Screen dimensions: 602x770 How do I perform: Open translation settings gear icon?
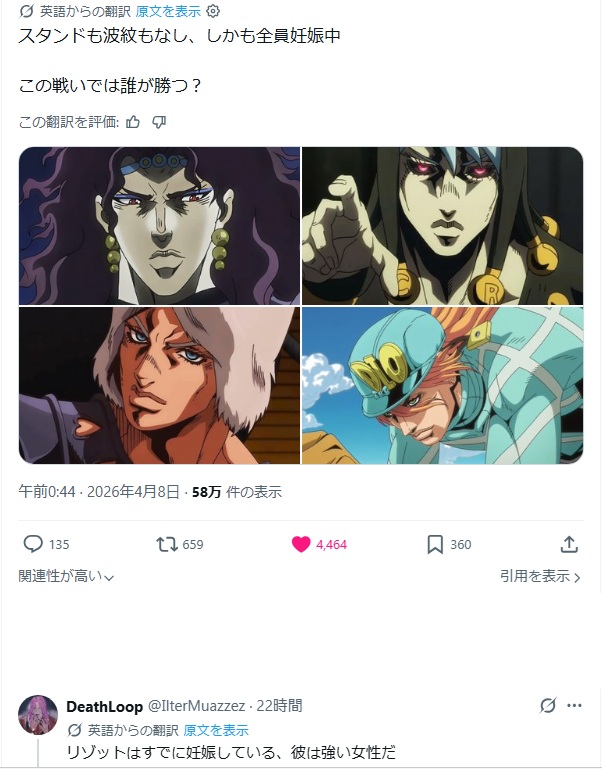pyautogui.click(x=213, y=11)
